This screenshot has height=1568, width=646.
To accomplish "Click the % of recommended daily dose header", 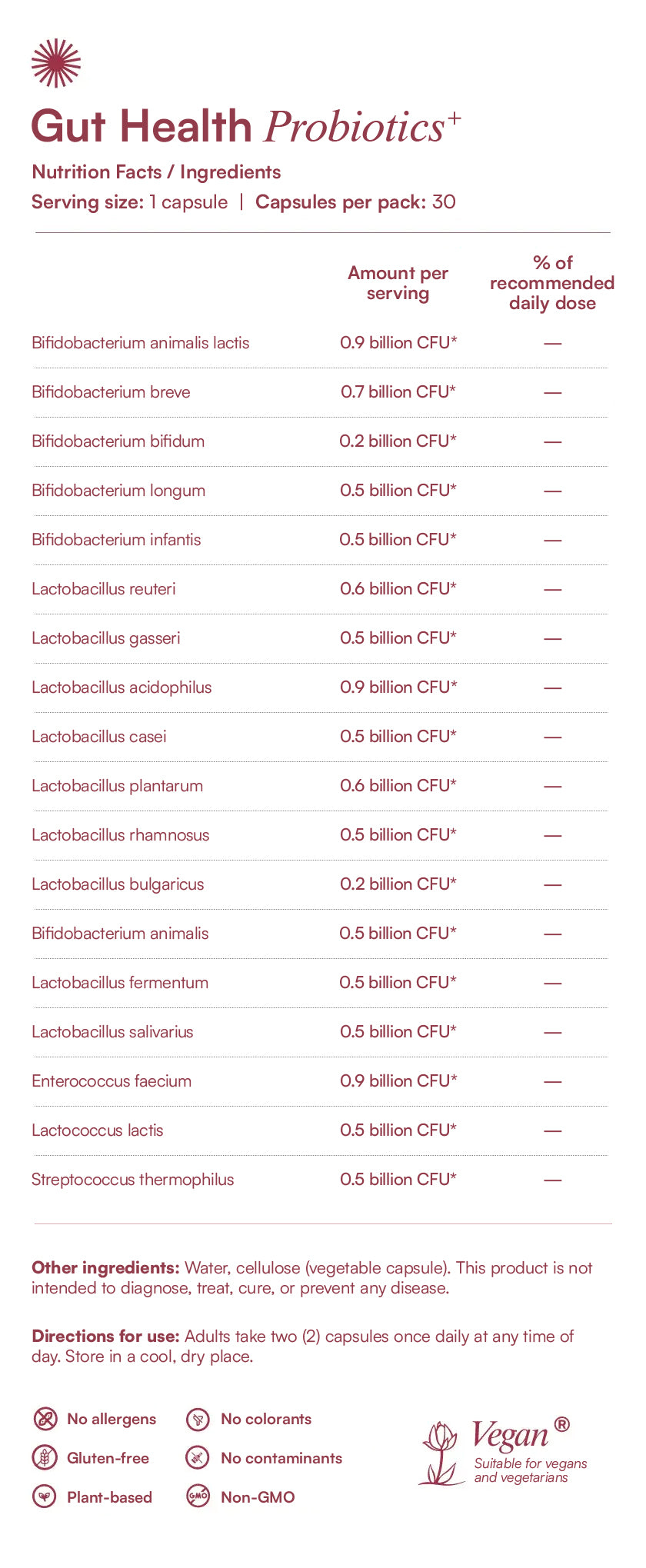I will [552, 283].
